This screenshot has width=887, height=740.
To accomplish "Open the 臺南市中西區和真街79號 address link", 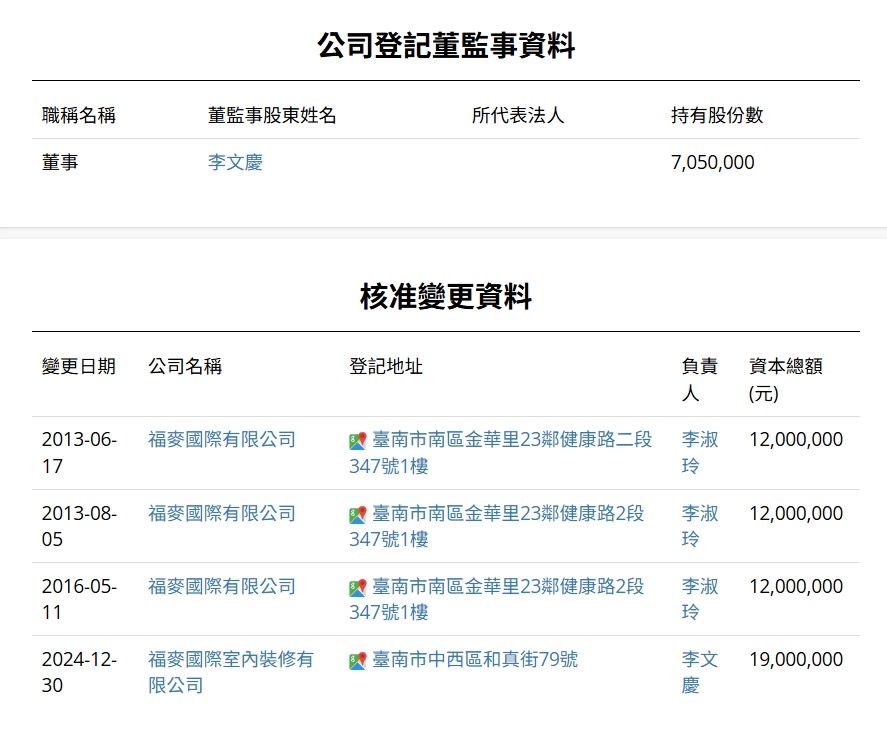I will 475,660.
